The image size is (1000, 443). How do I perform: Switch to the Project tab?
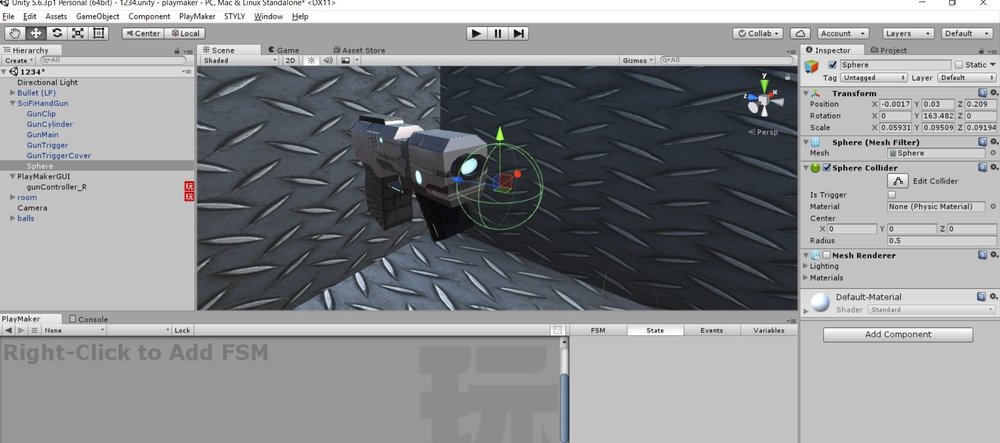tap(888, 50)
